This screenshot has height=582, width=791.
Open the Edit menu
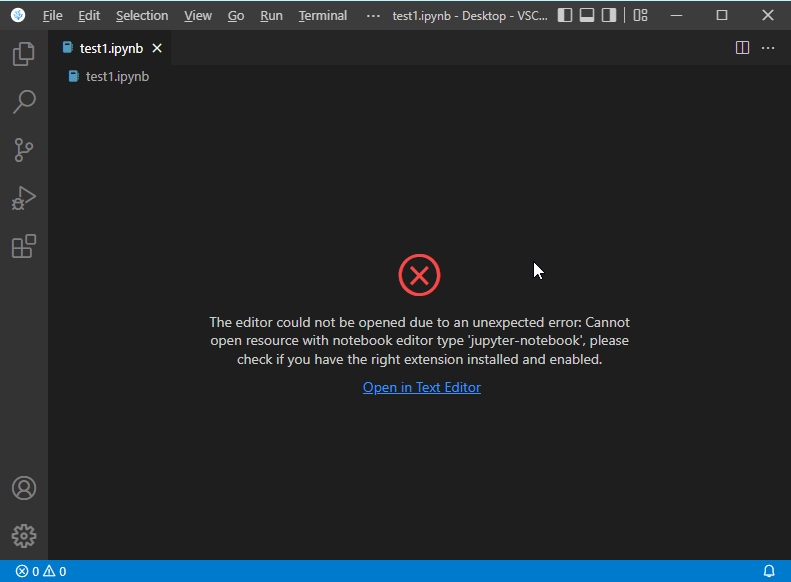[x=89, y=16]
